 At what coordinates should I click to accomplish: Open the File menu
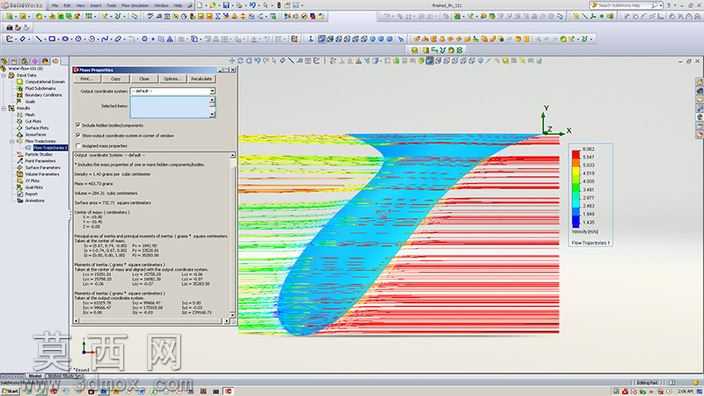click(x=55, y=5)
